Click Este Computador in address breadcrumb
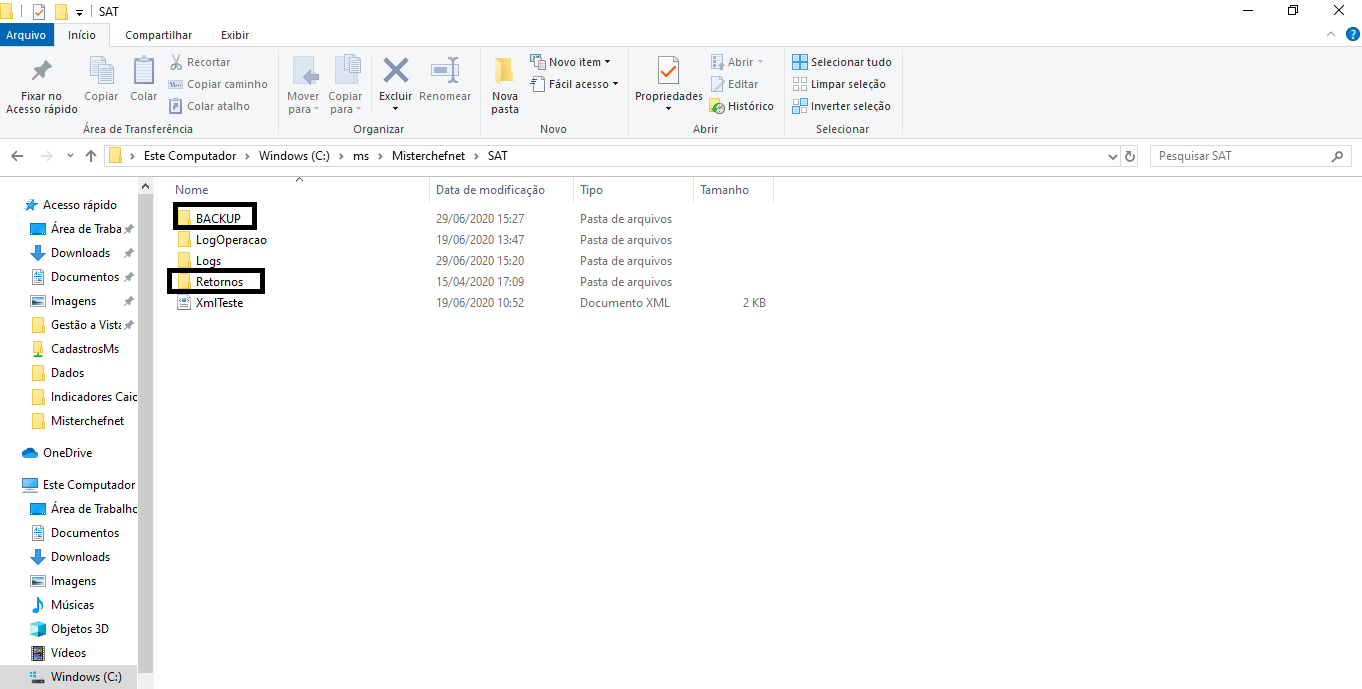The width and height of the screenshot is (1362, 689). (x=190, y=156)
